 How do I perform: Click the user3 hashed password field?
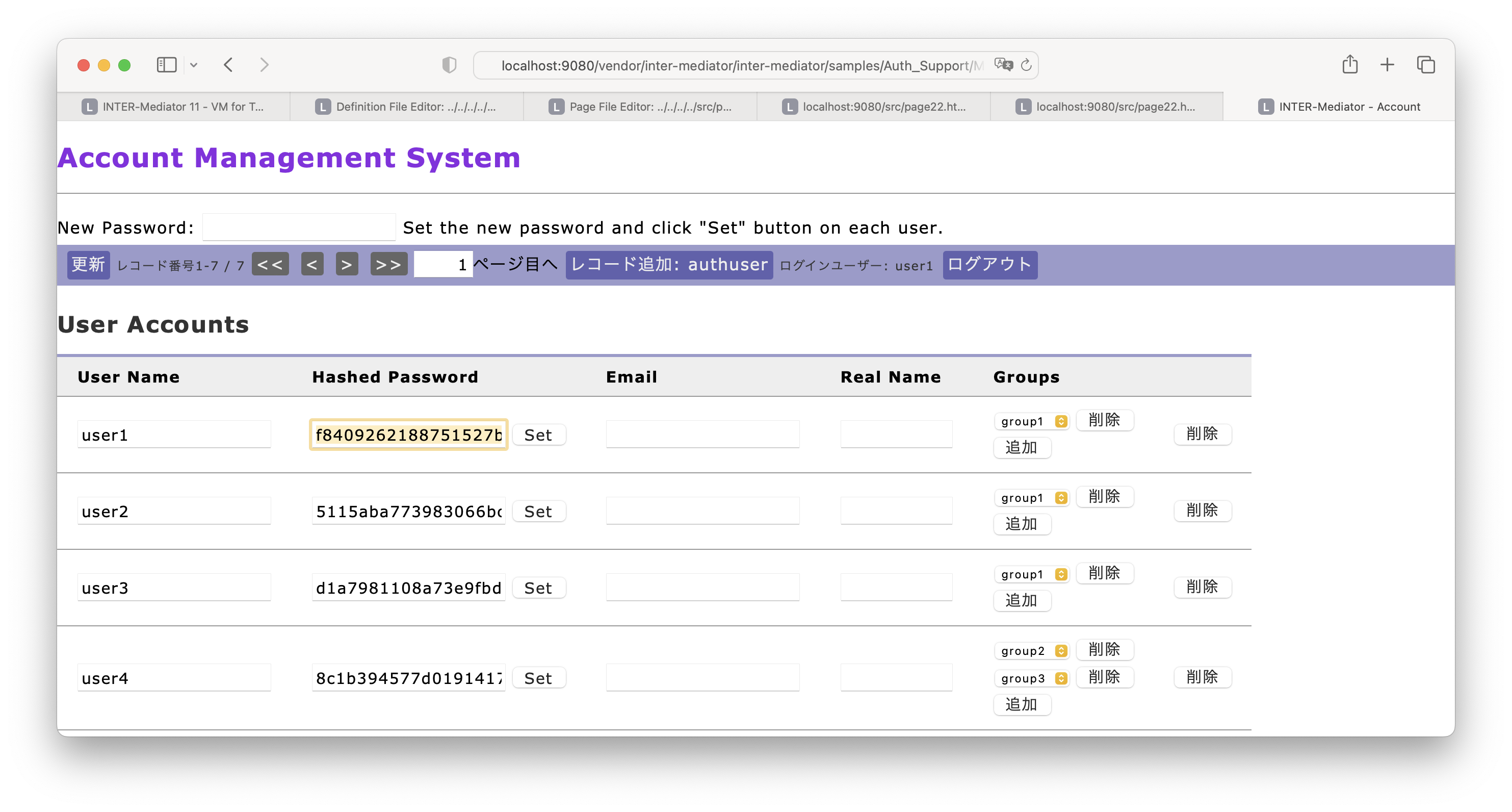coord(408,587)
